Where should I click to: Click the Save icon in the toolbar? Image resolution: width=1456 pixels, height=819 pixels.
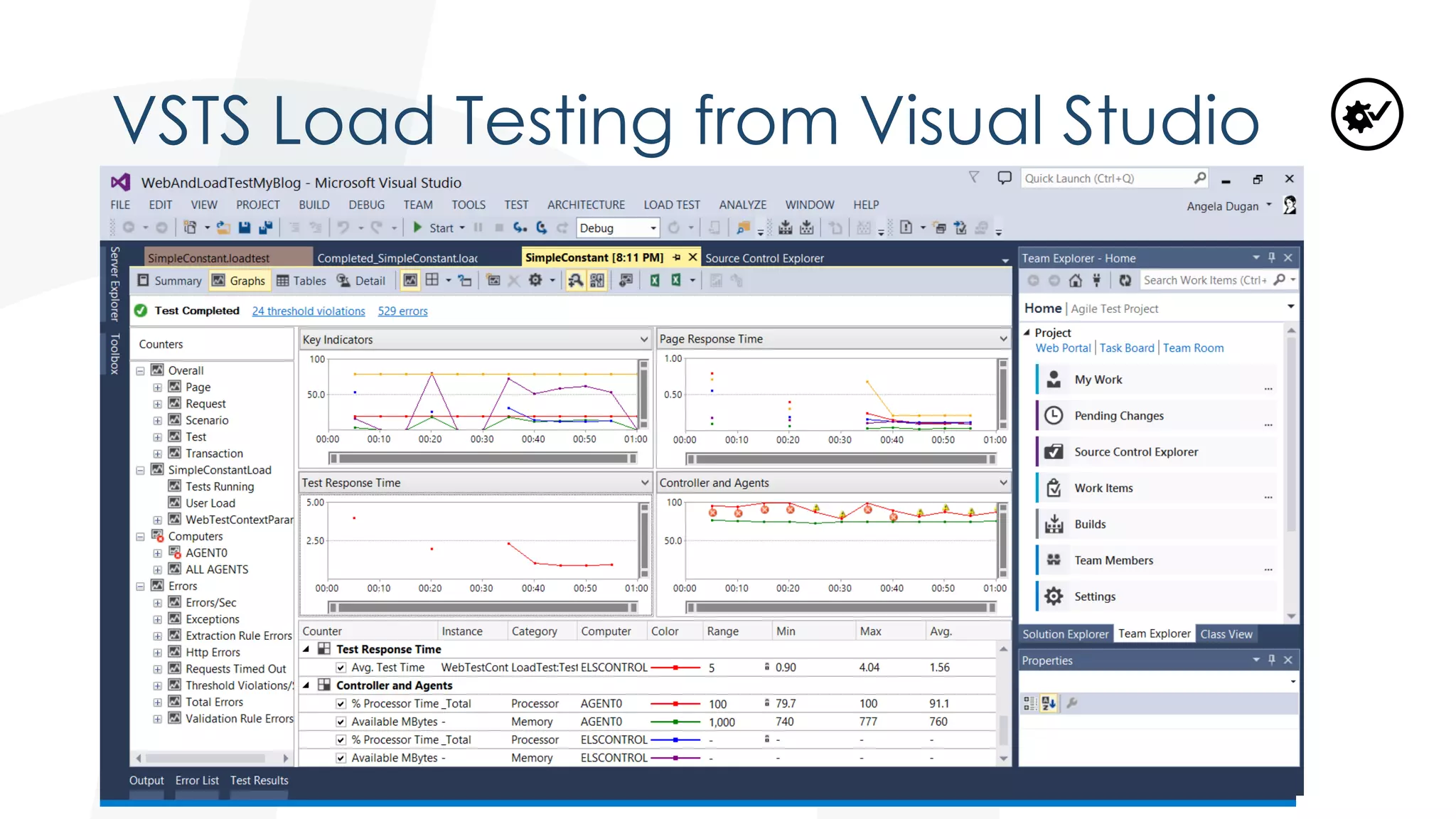[x=245, y=227]
